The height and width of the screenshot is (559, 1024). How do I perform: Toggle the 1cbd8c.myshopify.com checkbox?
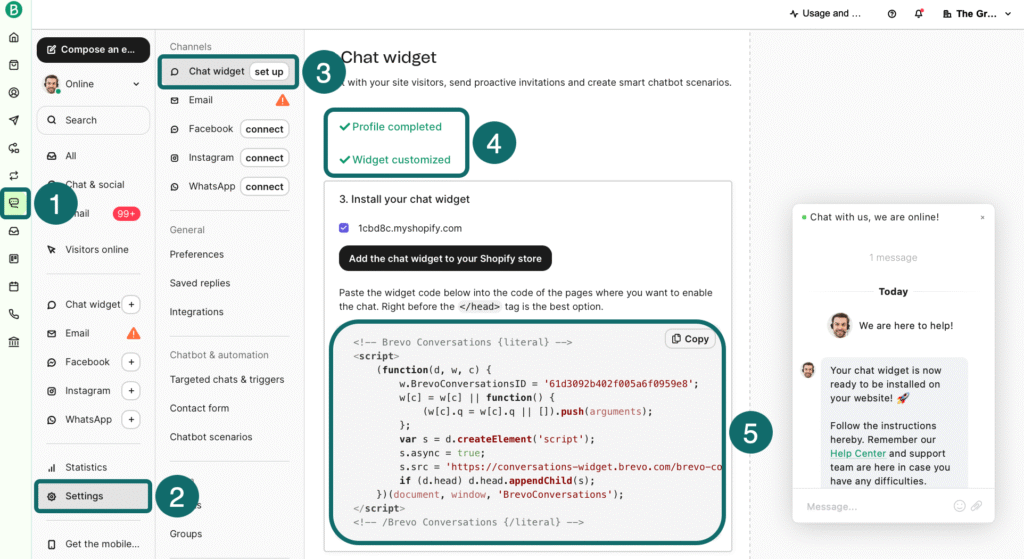pyautogui.click(x=344, y=228)
